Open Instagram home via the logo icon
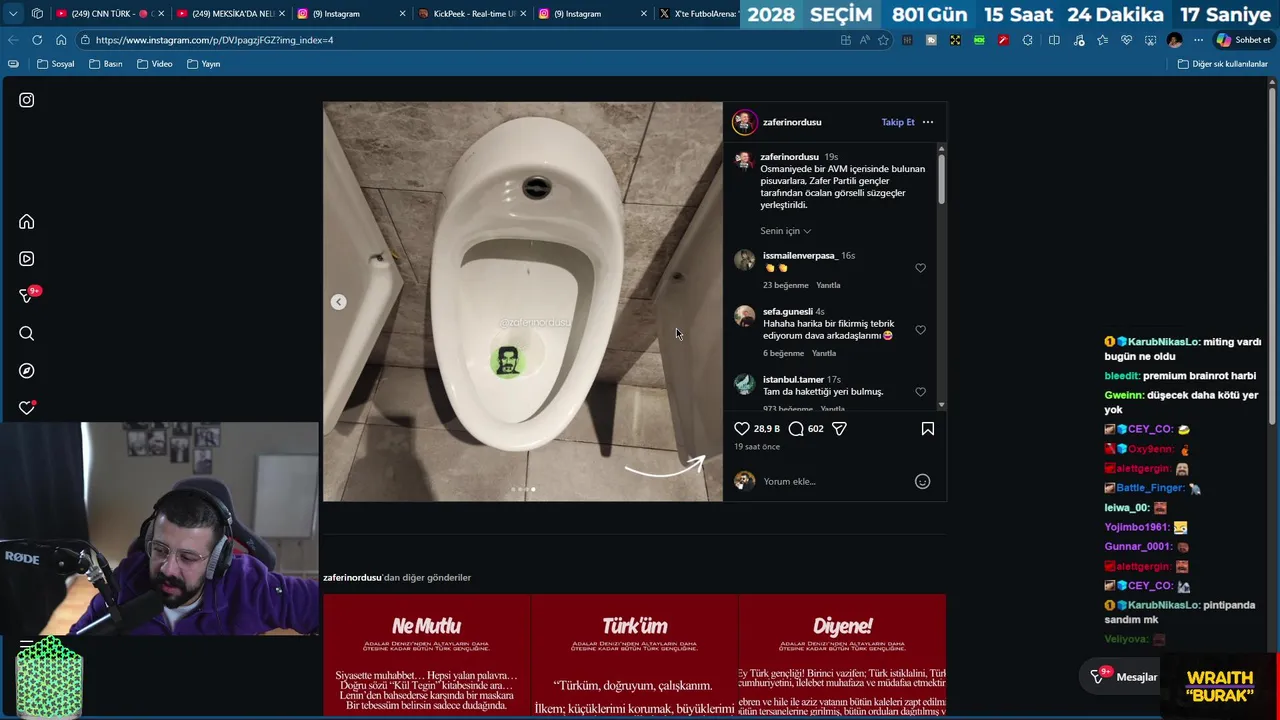1280x720 pixels. click(27, 100)
